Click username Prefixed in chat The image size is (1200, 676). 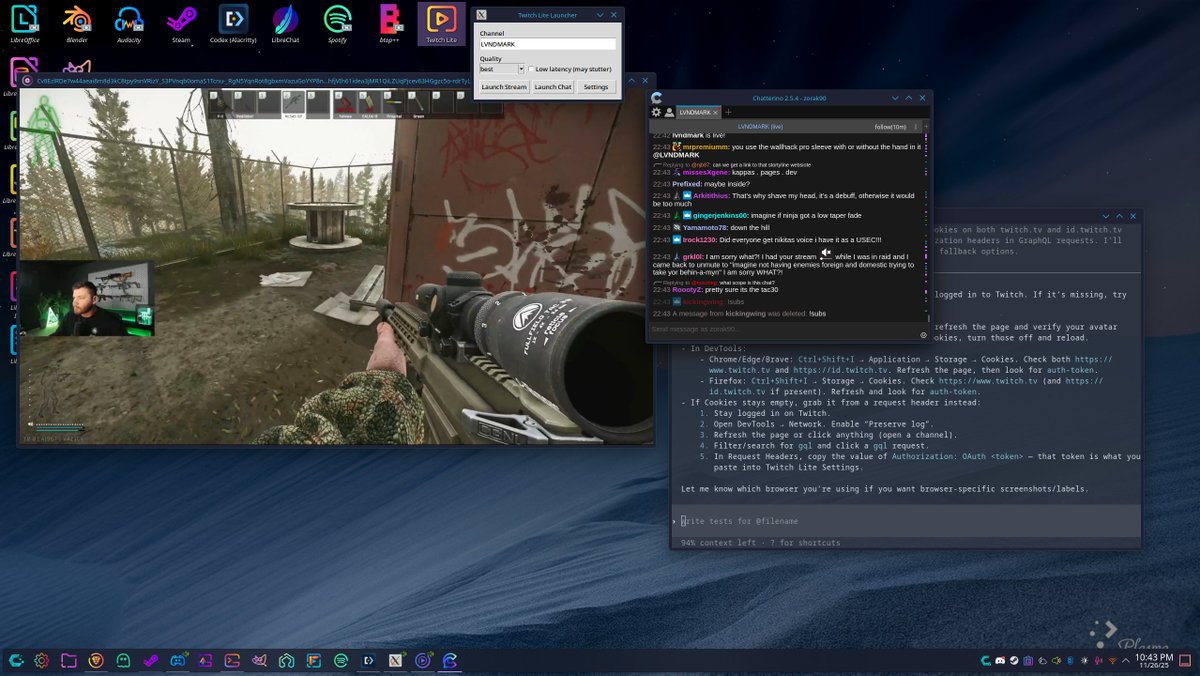(x=687, y=183)
